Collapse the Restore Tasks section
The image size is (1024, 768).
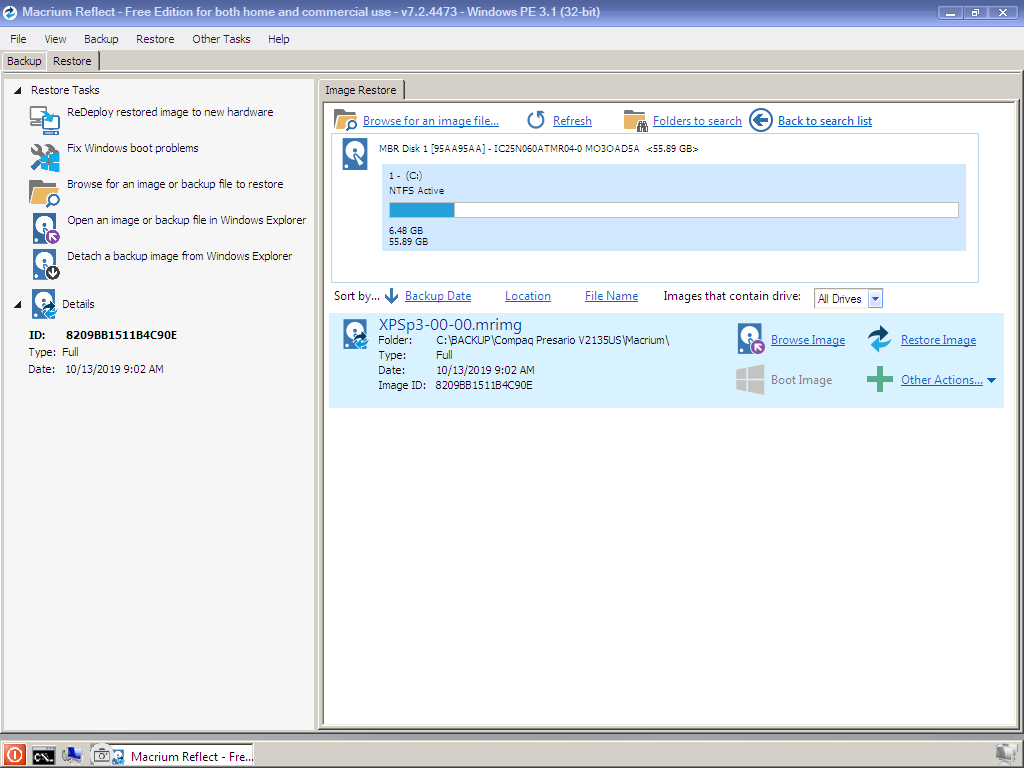click(x=18, y=90)
